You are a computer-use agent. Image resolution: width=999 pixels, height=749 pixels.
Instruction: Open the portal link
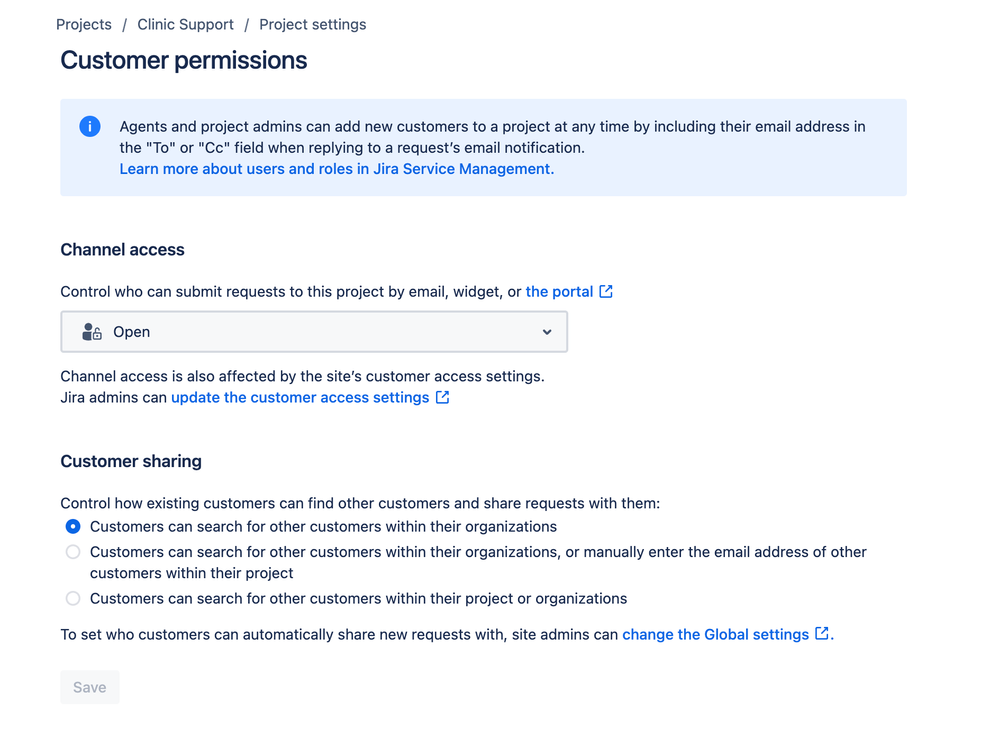tap(559, 292)
